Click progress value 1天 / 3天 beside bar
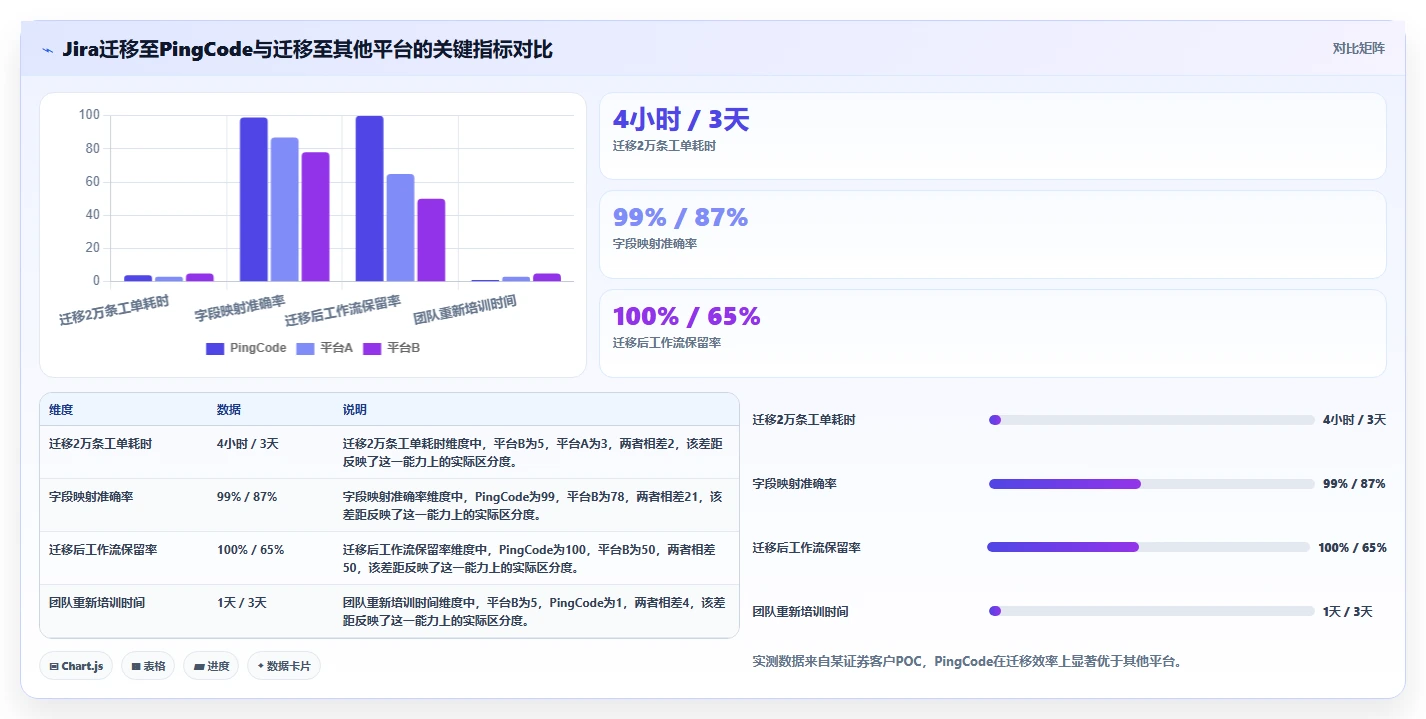1426x719 pixels. (x=1347, y=611)
